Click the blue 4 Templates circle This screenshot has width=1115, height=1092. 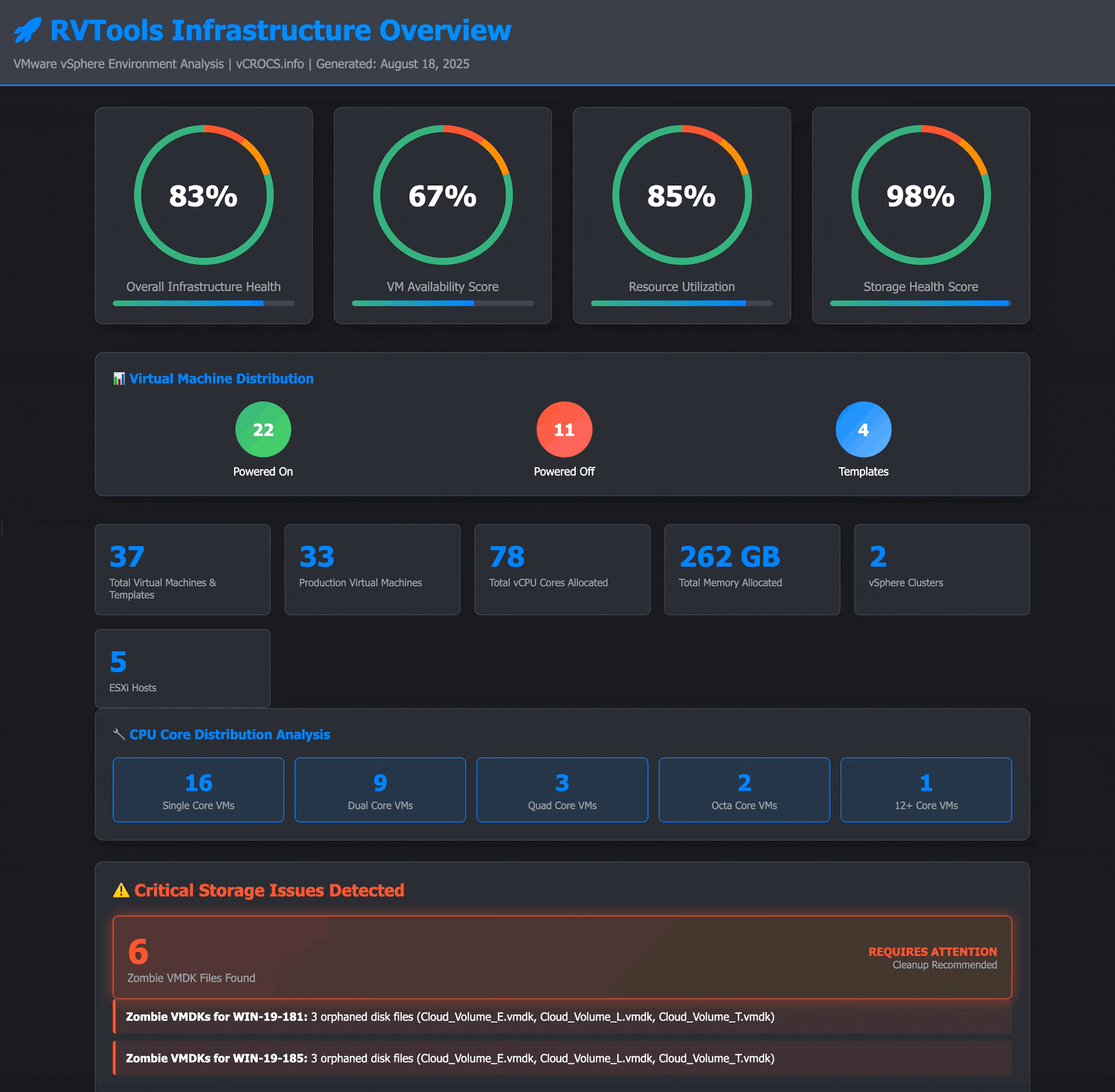tap(864, 429)
